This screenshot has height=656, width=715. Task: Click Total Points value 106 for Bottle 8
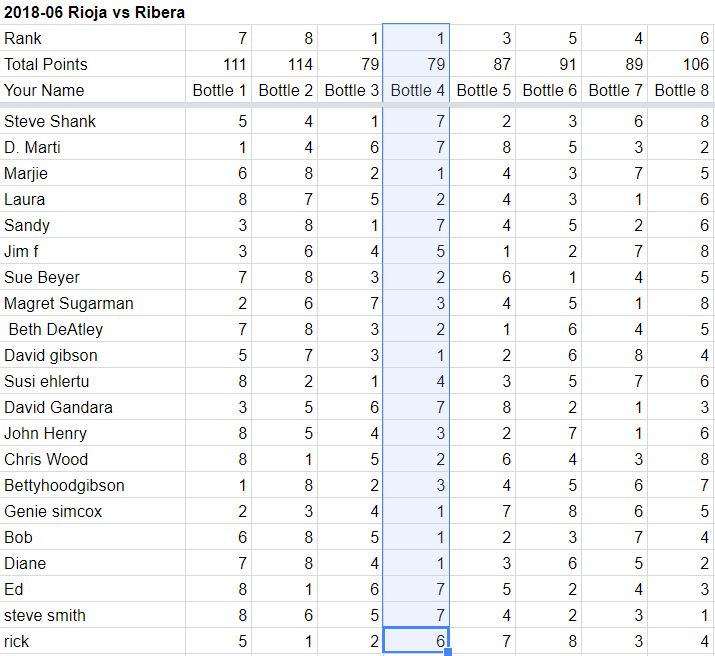click(x=681, y=64)
